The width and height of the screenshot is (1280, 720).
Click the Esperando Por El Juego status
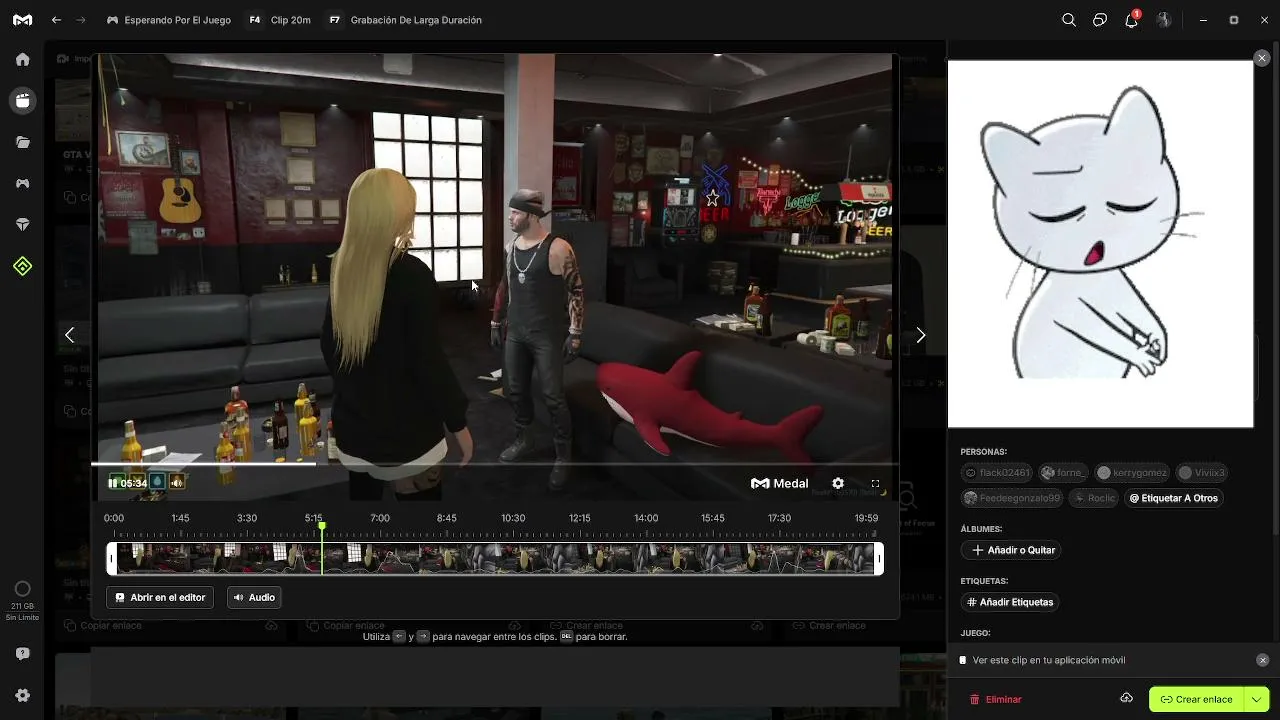pyautogui.click(x=168, y=20)
